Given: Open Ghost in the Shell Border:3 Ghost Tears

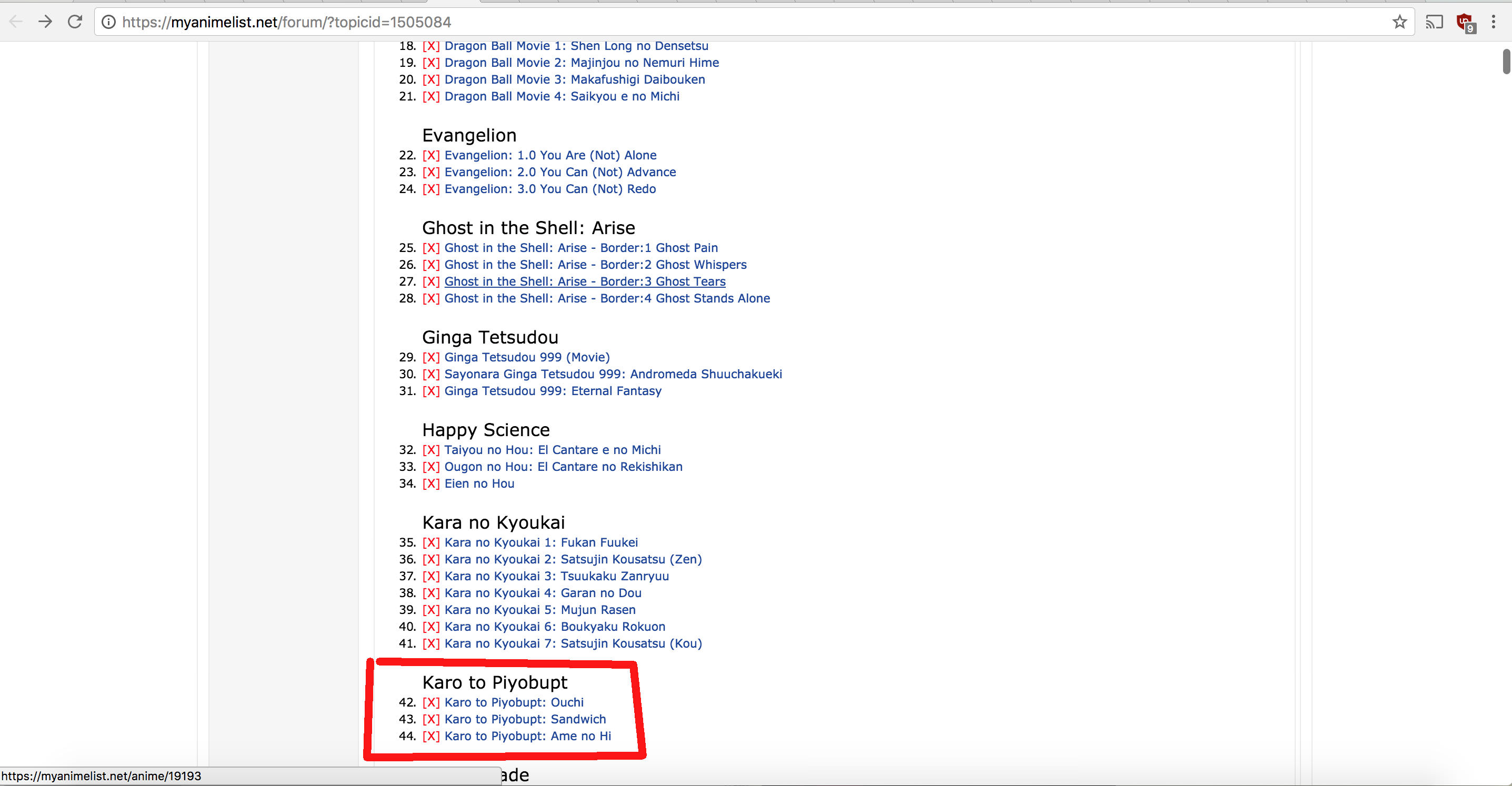Looking at the screenshot, I should pyautogui.click(x=585, y=281).
